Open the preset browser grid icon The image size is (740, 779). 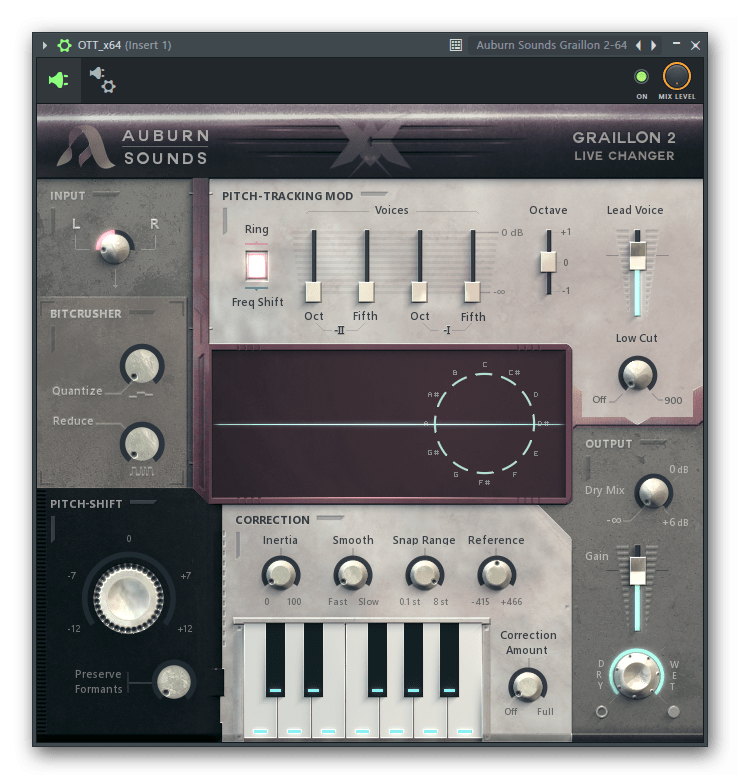coord(455,45)
